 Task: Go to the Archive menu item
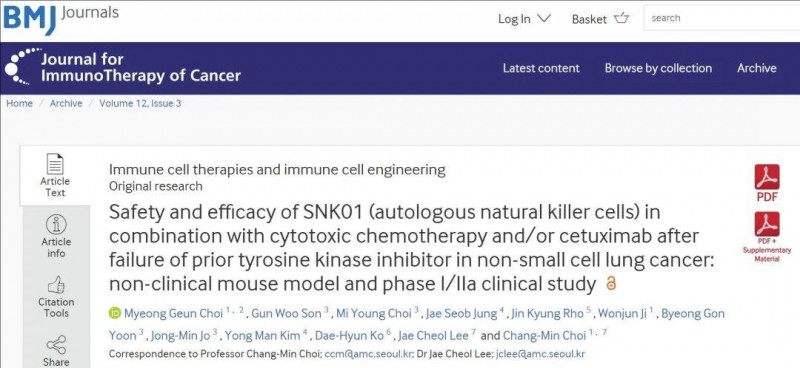(757, 68)
